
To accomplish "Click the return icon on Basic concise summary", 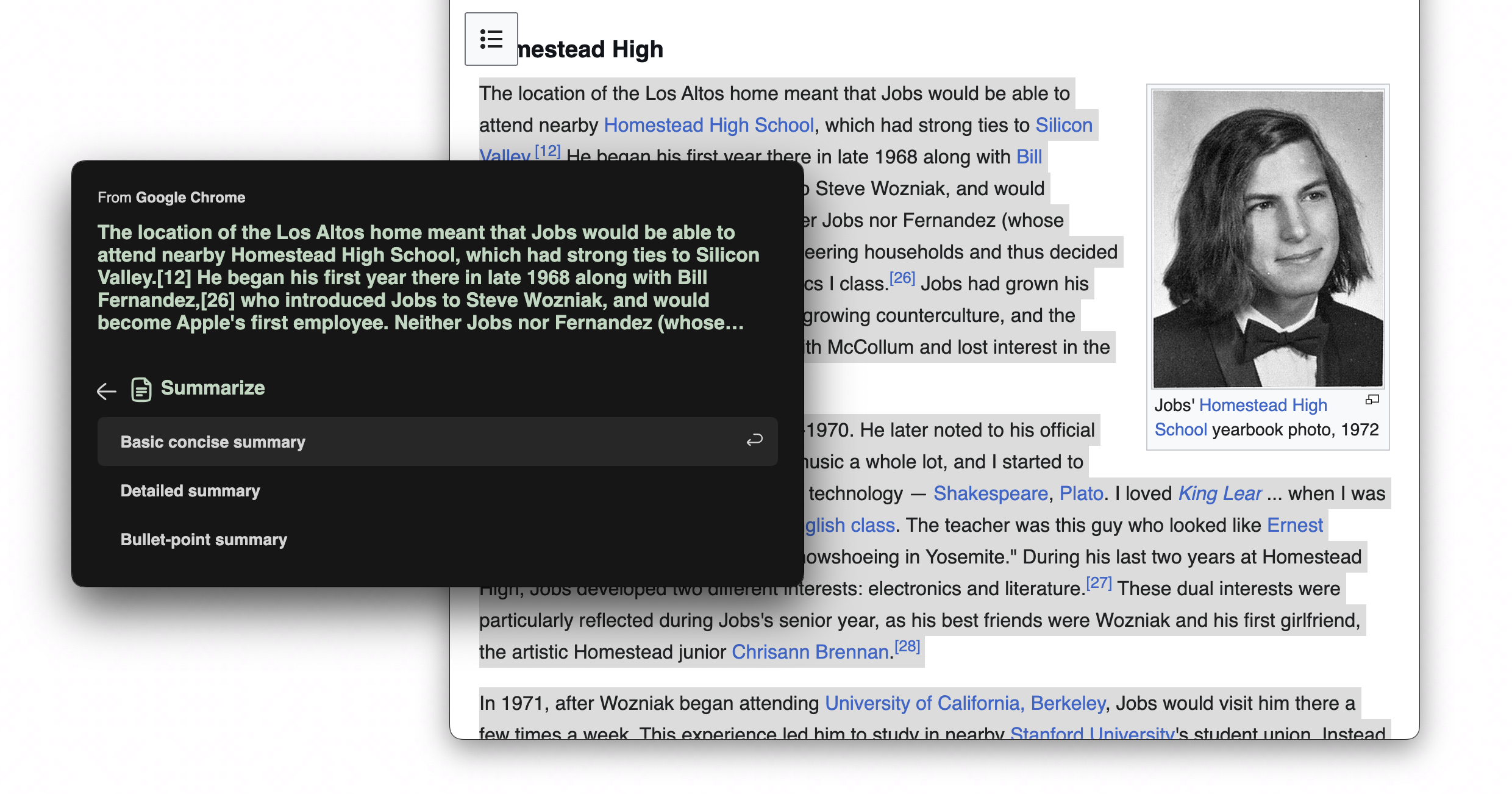I will point(754,440).
